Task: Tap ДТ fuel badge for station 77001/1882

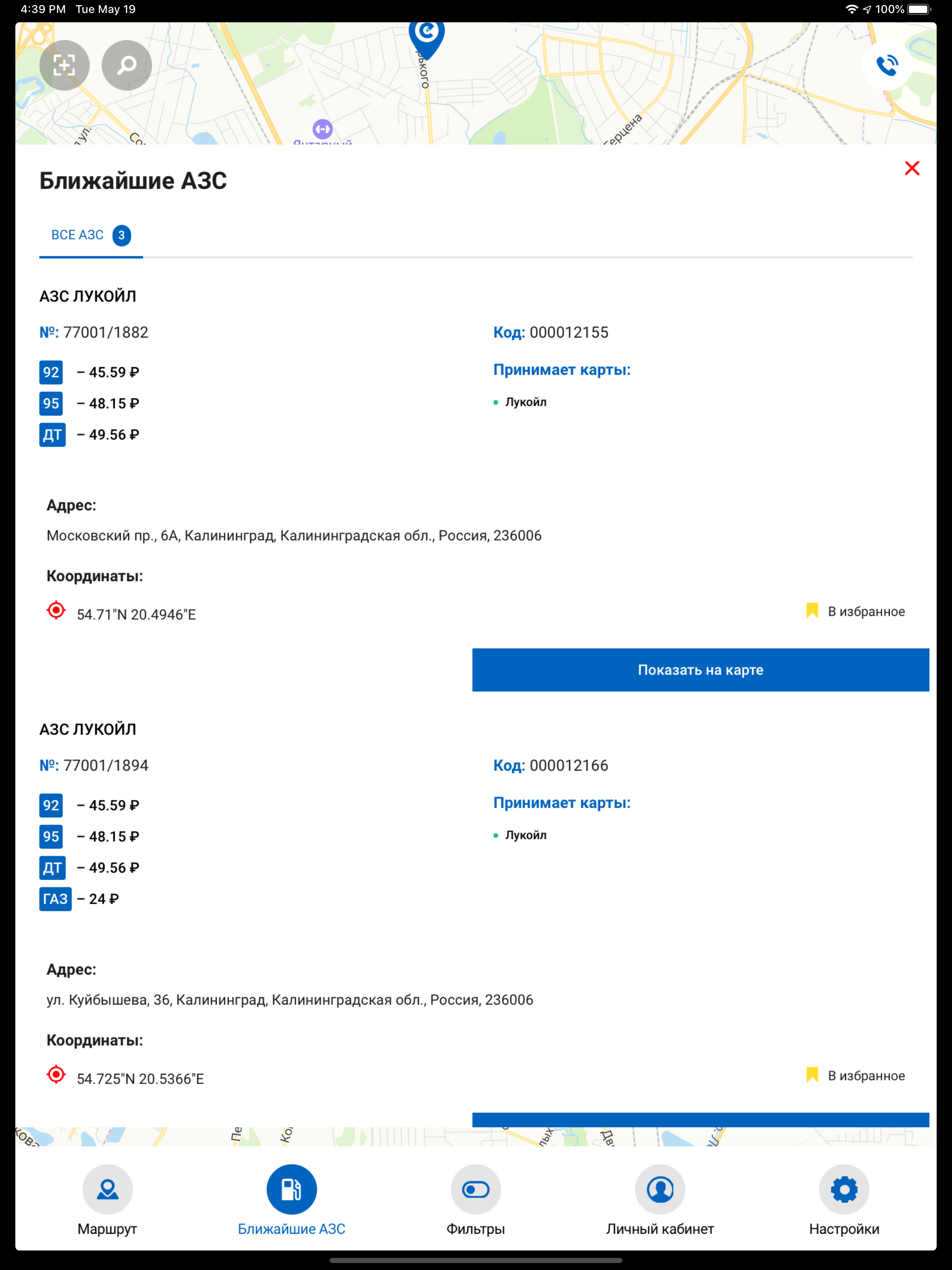Action: tap(52, 435)
